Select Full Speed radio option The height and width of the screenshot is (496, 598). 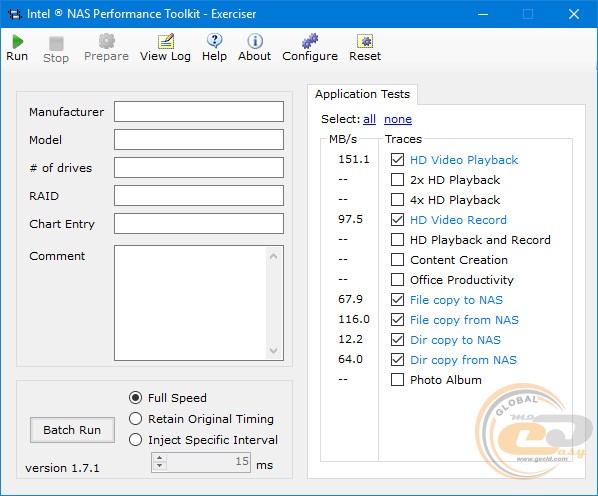[135, 398]
